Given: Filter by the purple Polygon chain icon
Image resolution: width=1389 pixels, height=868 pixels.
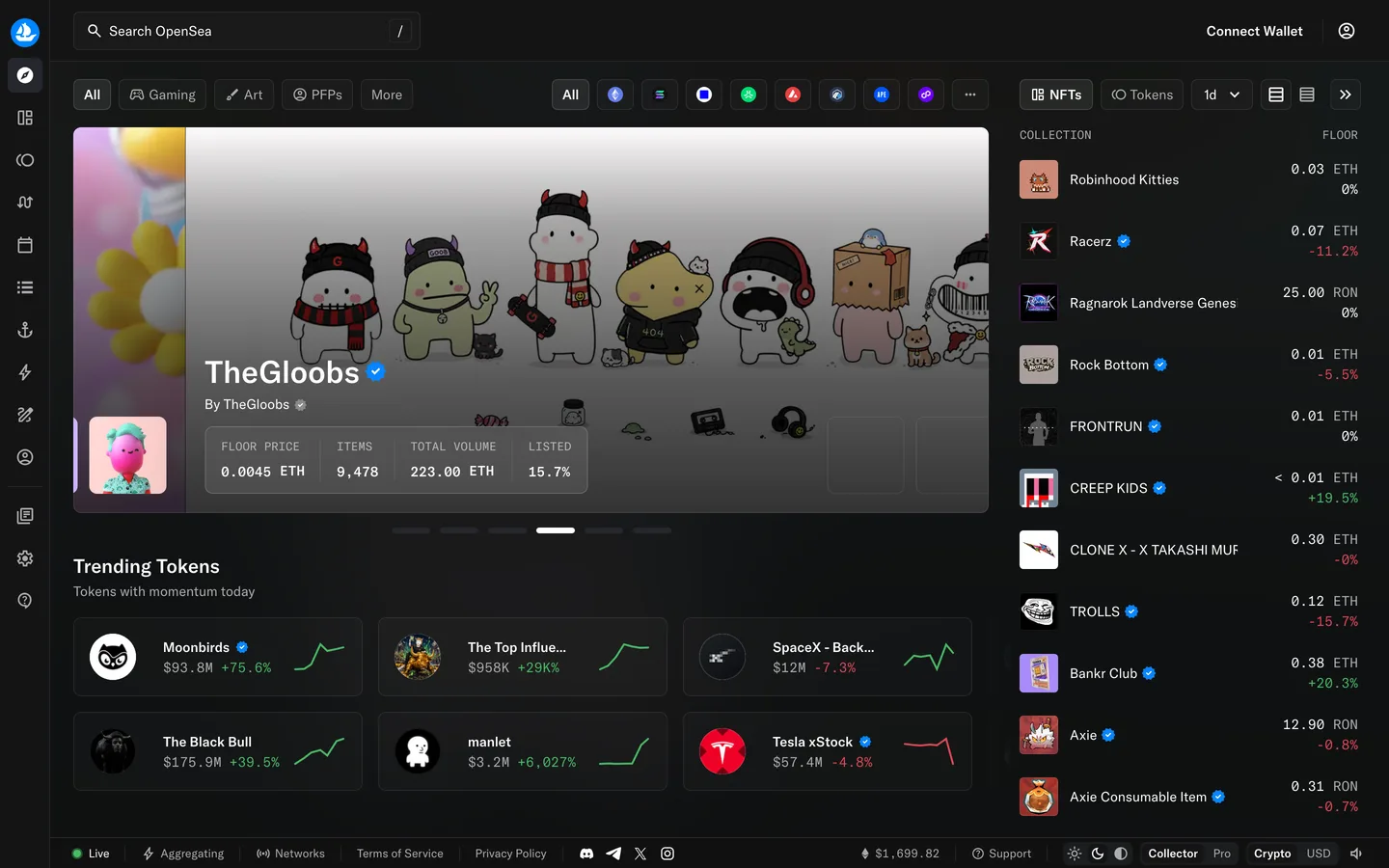Looking at the screenshot, I should tap(926, 95).
